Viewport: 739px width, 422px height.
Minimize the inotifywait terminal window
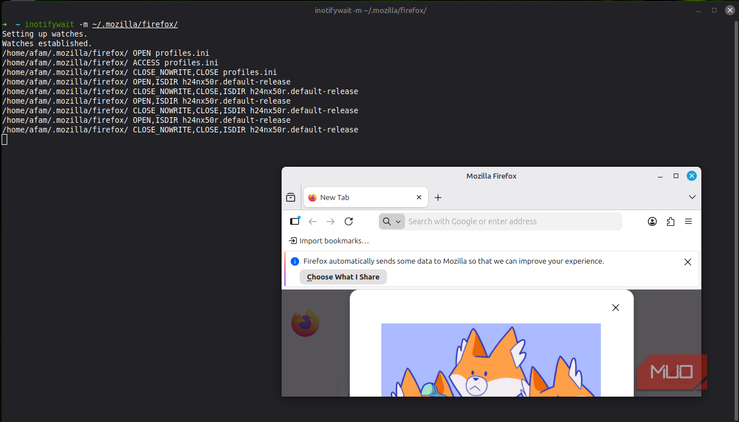pyautogui.click(x=698, y=10)
